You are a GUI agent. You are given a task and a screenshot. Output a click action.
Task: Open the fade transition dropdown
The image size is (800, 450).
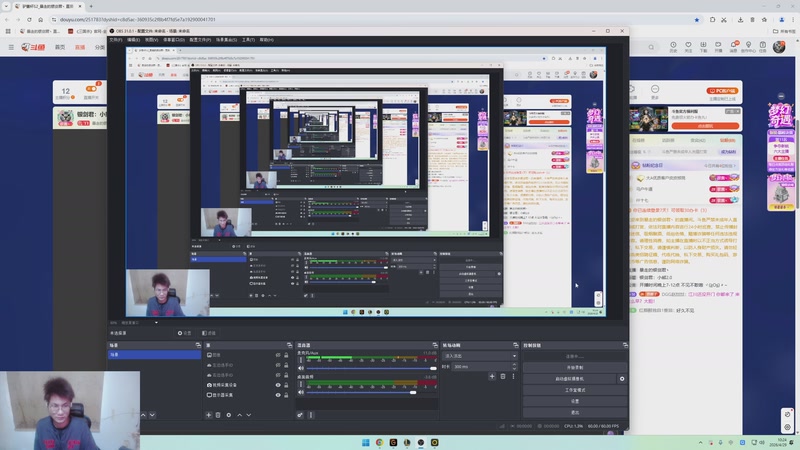[x=481, y=356]
